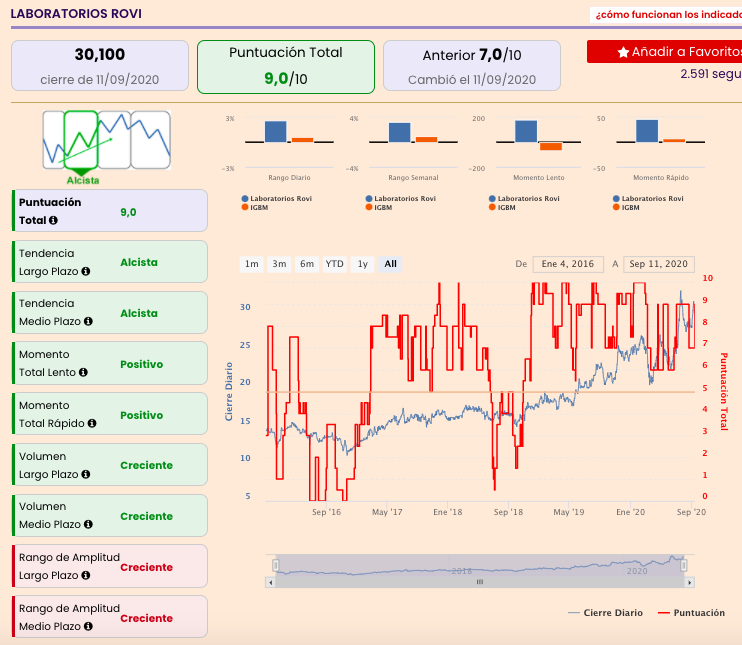The image size is (742, 645).
Task: Click the Puntuación Total 9,0/10 card
Action: [286, 67]
